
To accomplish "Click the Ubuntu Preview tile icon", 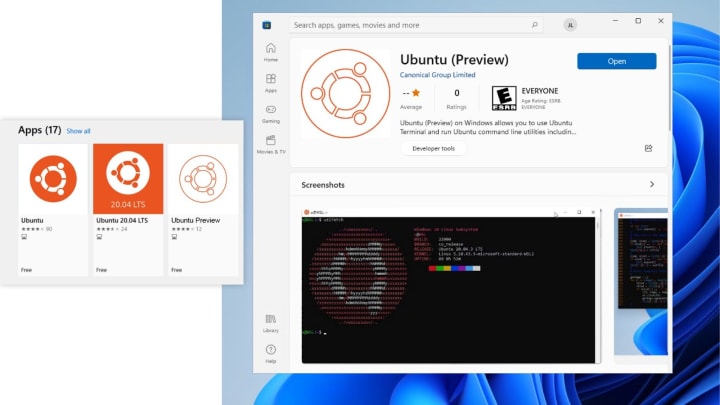I will pyautogui.click(x=203, y=179).
